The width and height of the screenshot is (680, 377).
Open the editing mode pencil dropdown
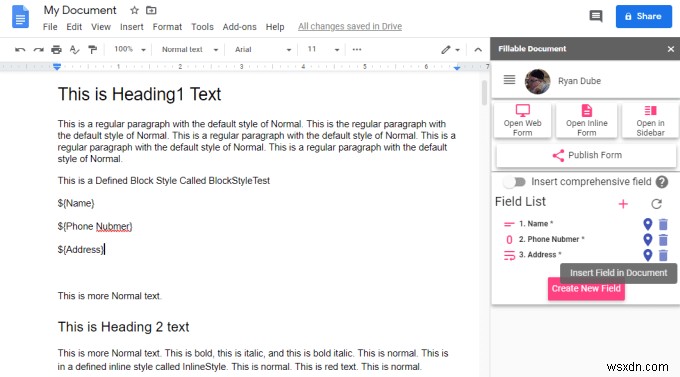tap(450, 50)
